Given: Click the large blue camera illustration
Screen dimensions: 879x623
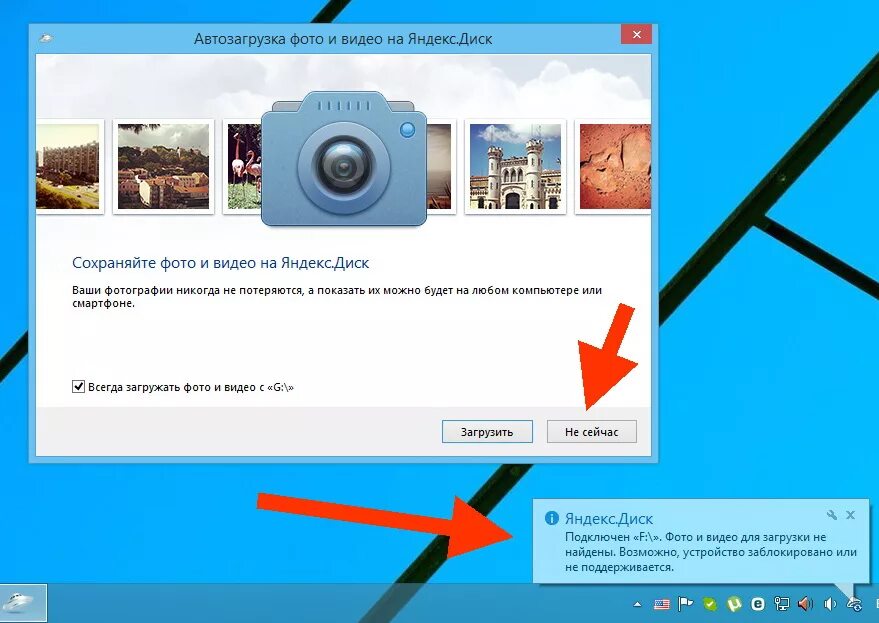Looking at the screenshot, I should [344, 160].
